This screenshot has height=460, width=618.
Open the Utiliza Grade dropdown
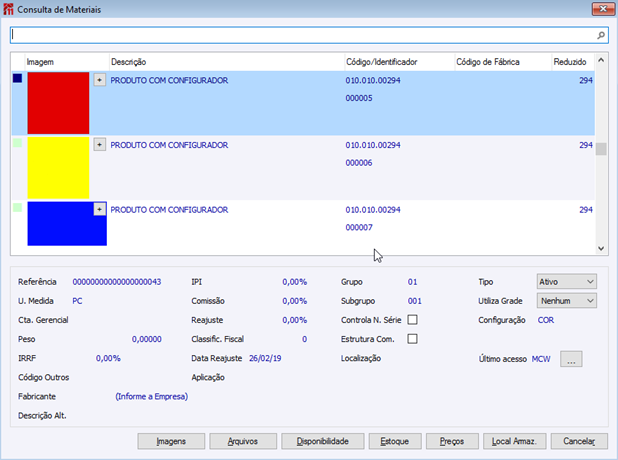click(x=566, y=301)
